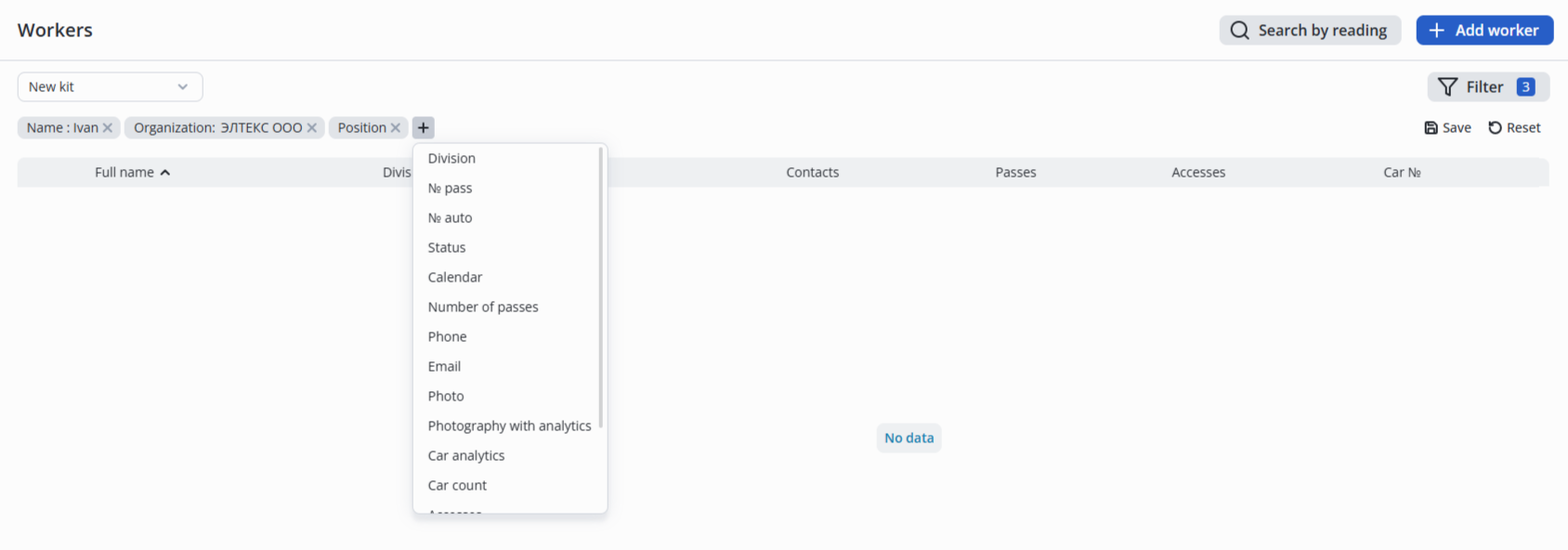
Task: Click the plus icon to add filter
Action: (424, 128)
